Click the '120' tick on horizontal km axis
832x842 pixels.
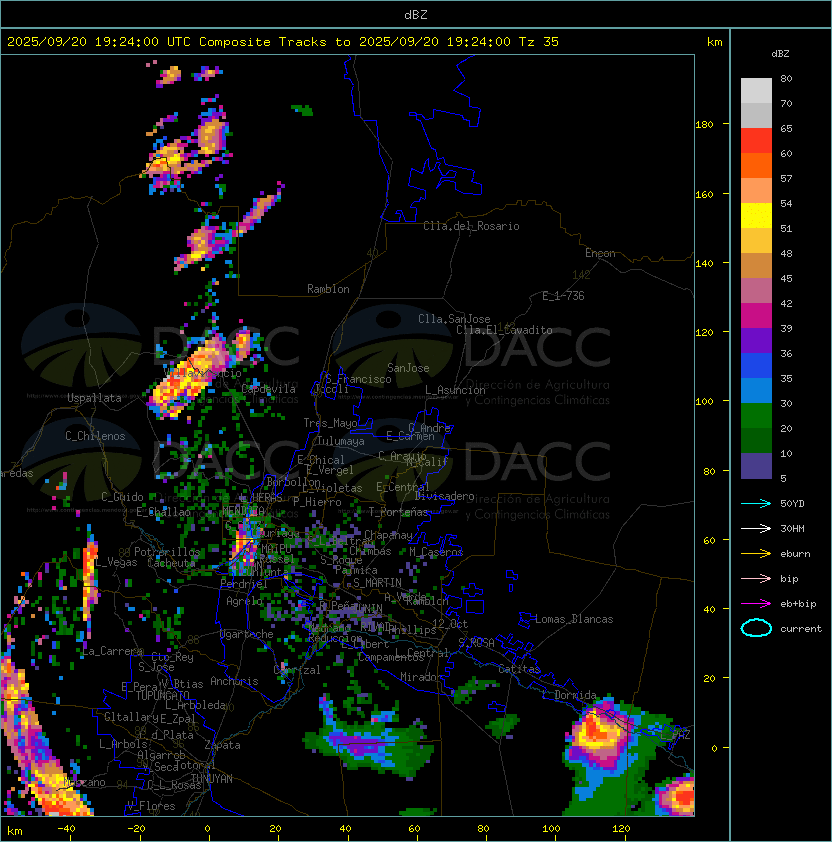tap(620, 829)
